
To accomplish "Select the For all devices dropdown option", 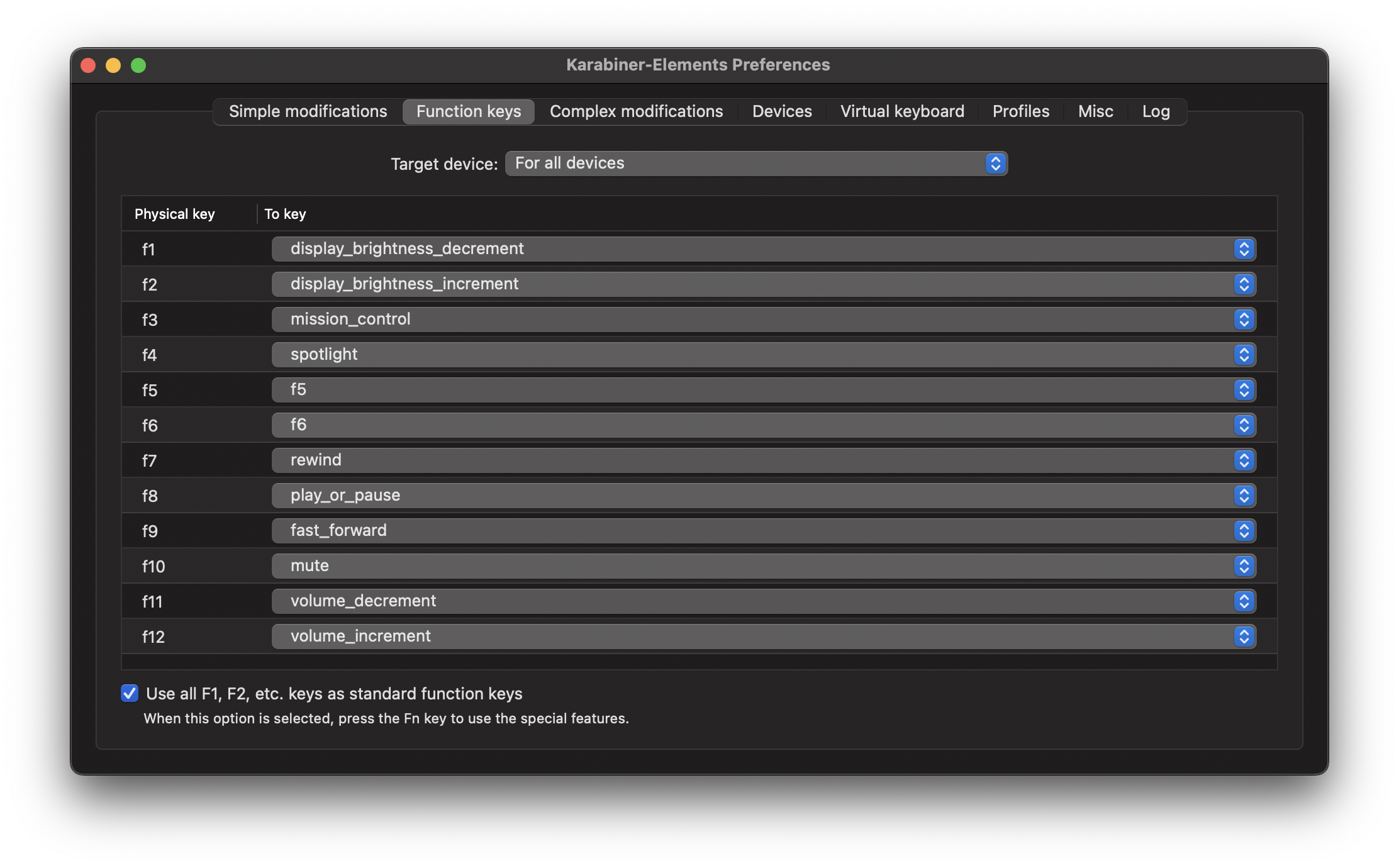I will click(756, 162).
